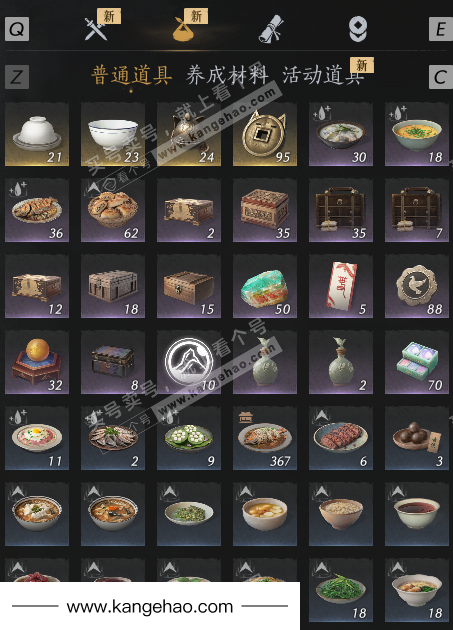Open the stacked gem category icon
453x630 pixels.
click(x=357, y=29)
